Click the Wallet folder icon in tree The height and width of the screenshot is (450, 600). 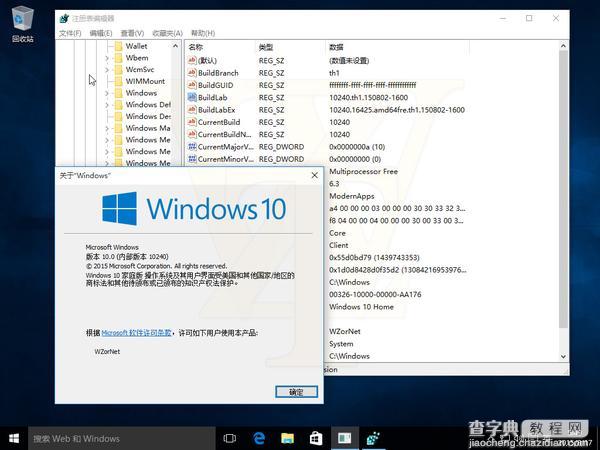coord(119,46)
